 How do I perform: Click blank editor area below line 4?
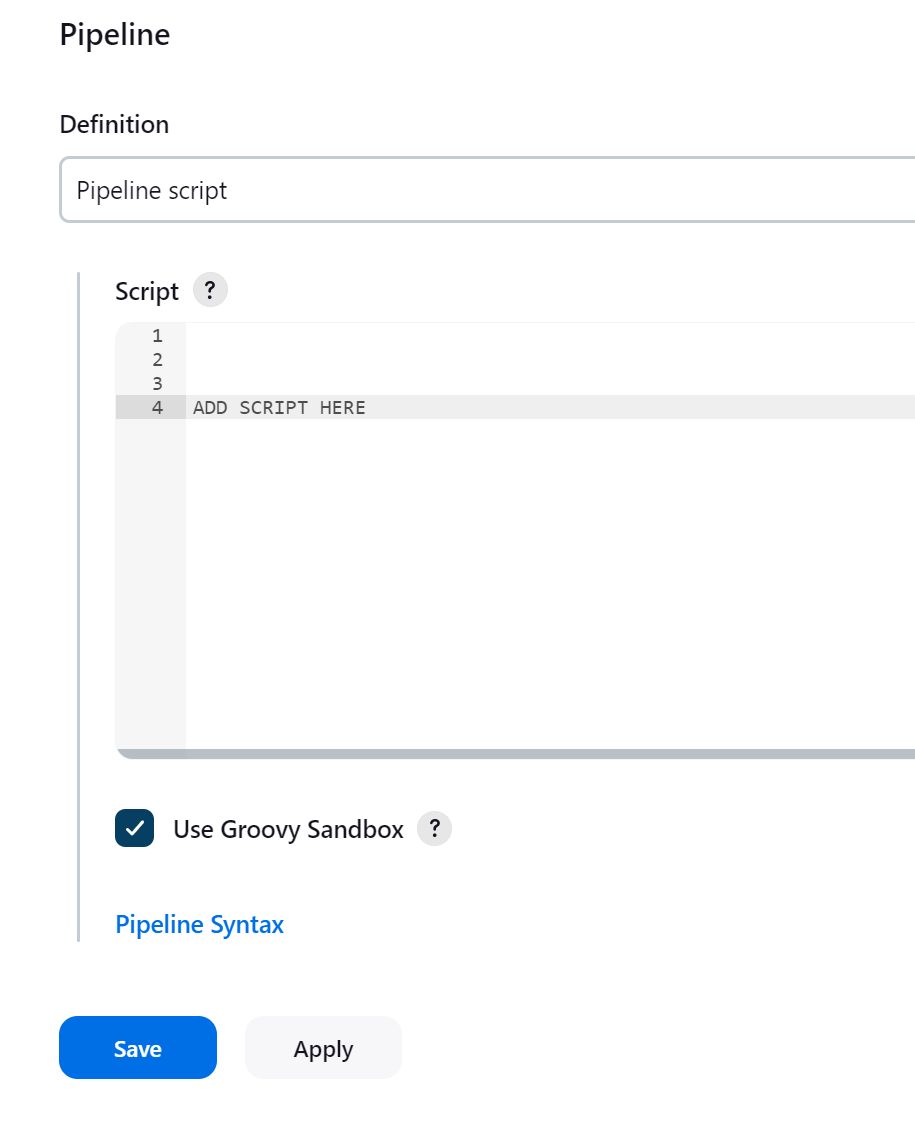tap(550, 580)
